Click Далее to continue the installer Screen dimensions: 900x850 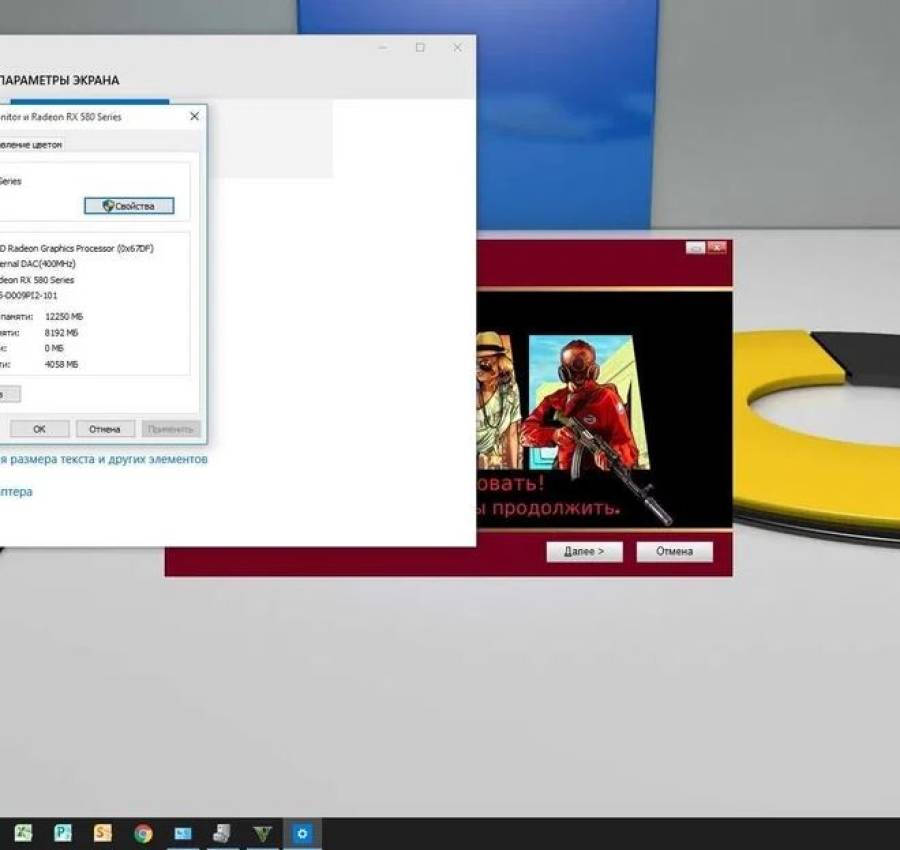point(584,551)
